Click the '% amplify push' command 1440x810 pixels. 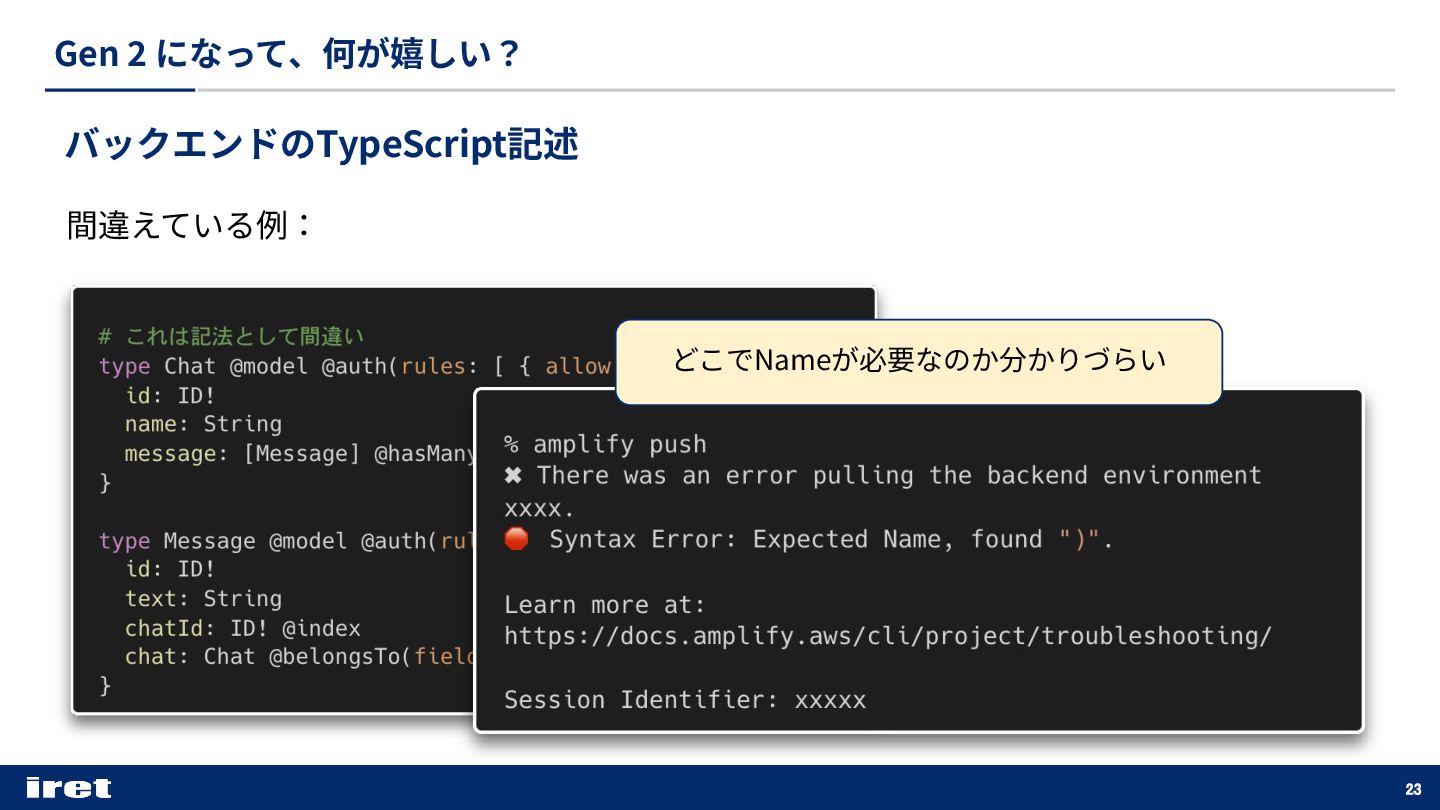click(605, 445)
